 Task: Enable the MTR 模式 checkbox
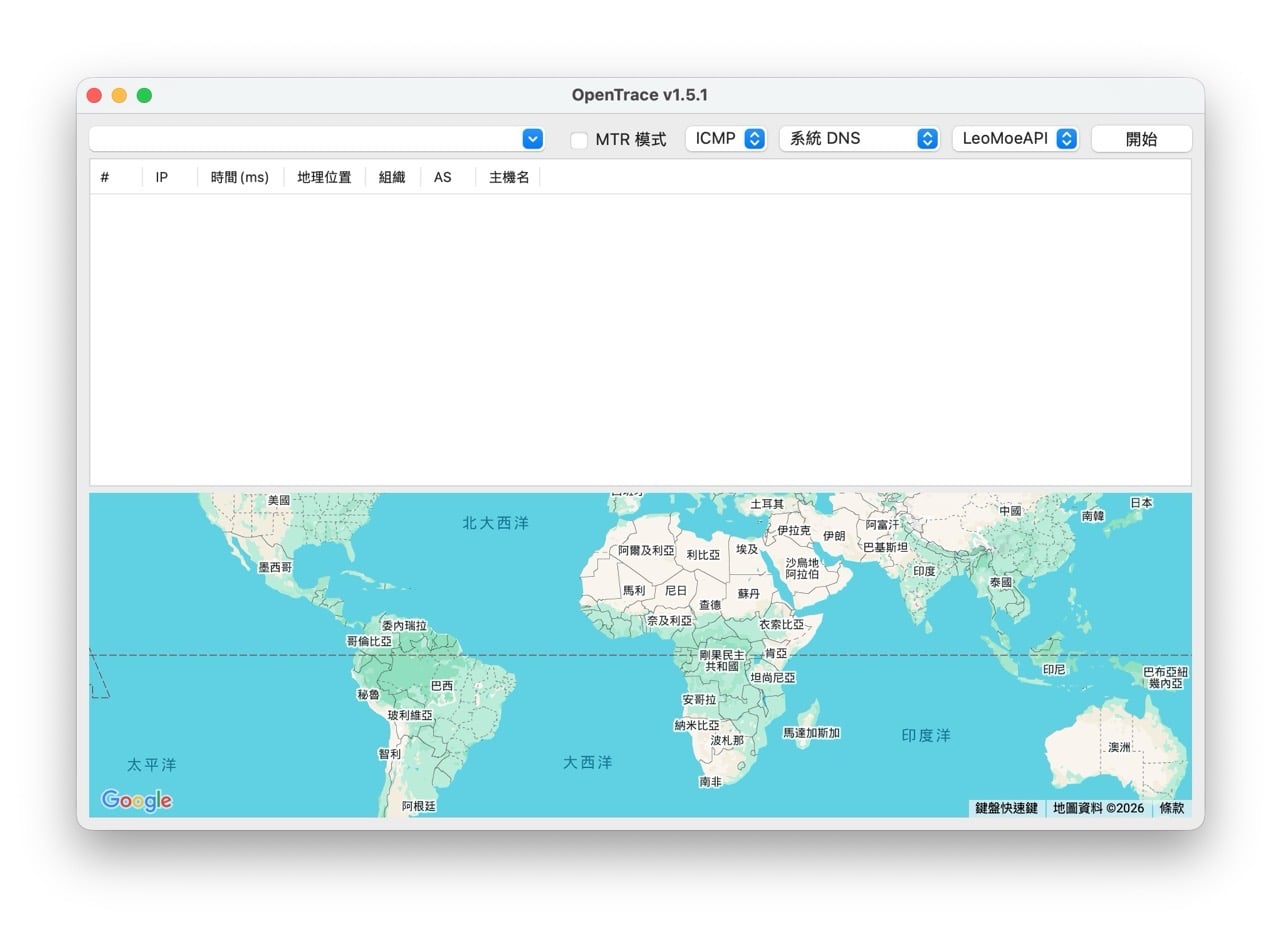[x=579, y=140]
